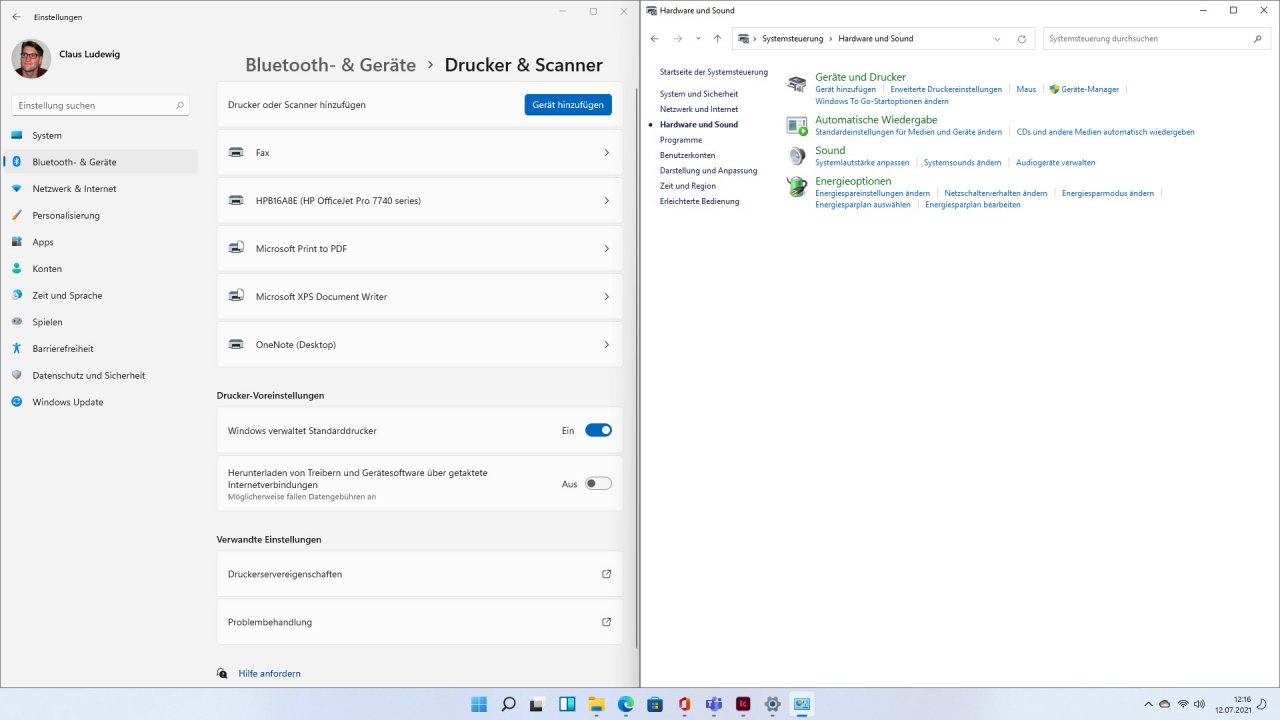Click the back arrow in Einstellungen window

tap(16, 17)
